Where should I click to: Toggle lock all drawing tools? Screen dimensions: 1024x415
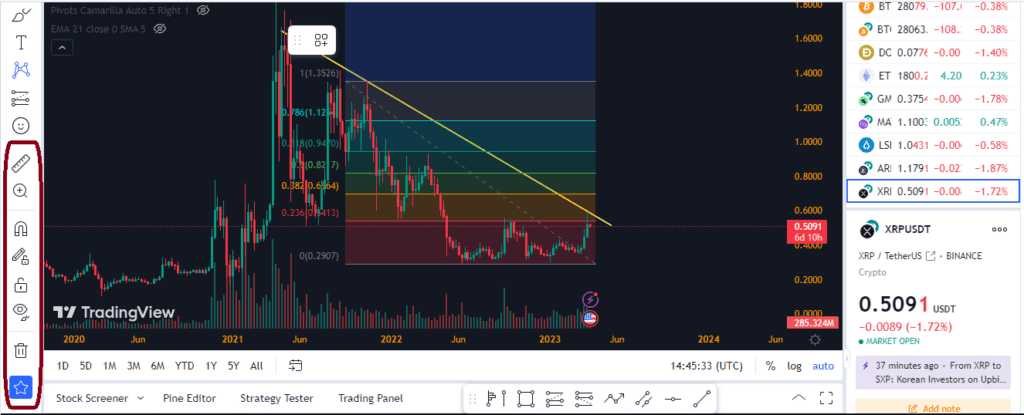point(20,285)
